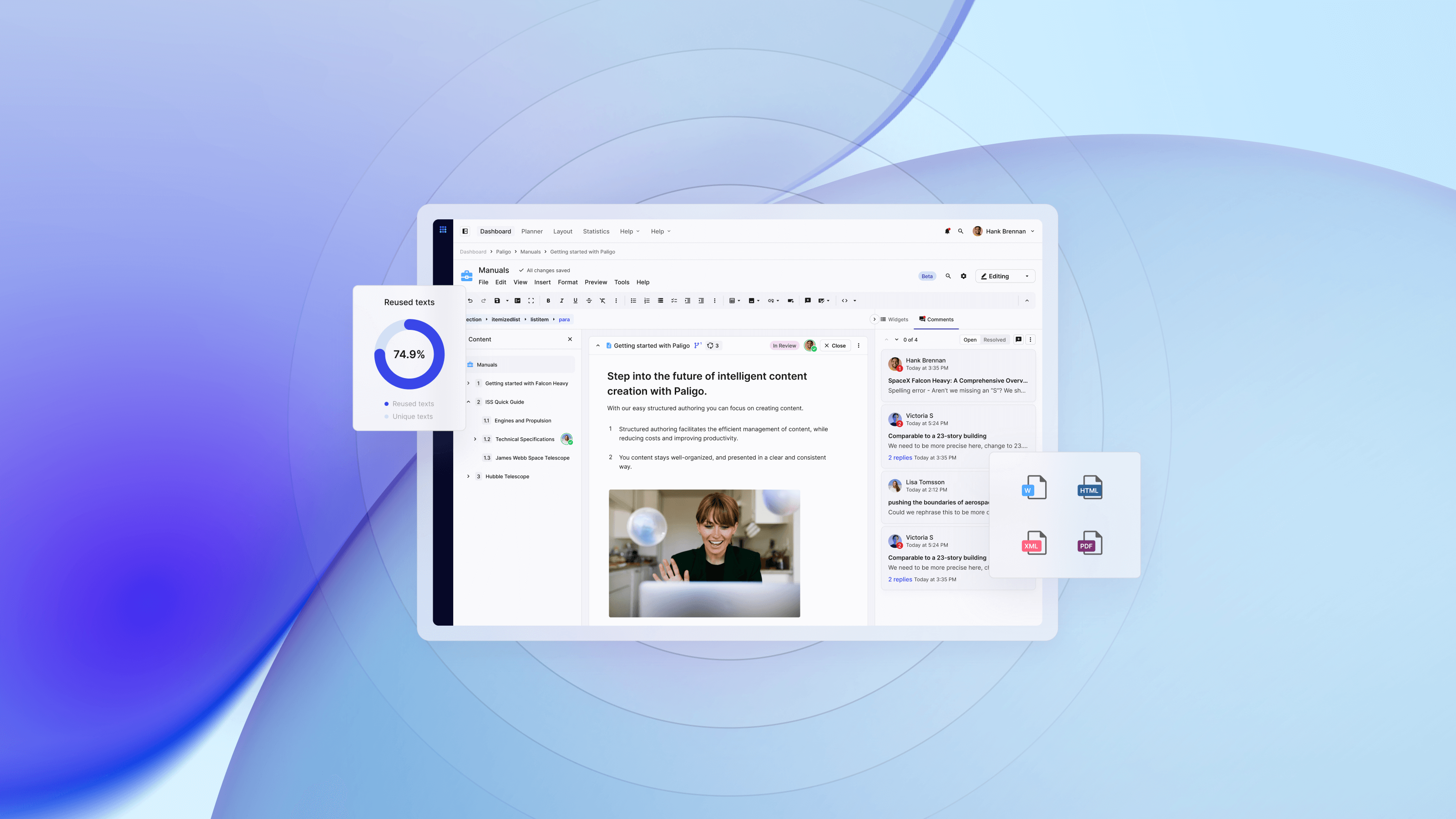Screen dimensions: 1456x819
Task: Toggle comment filter to Resolved
Action: [994, 340]
